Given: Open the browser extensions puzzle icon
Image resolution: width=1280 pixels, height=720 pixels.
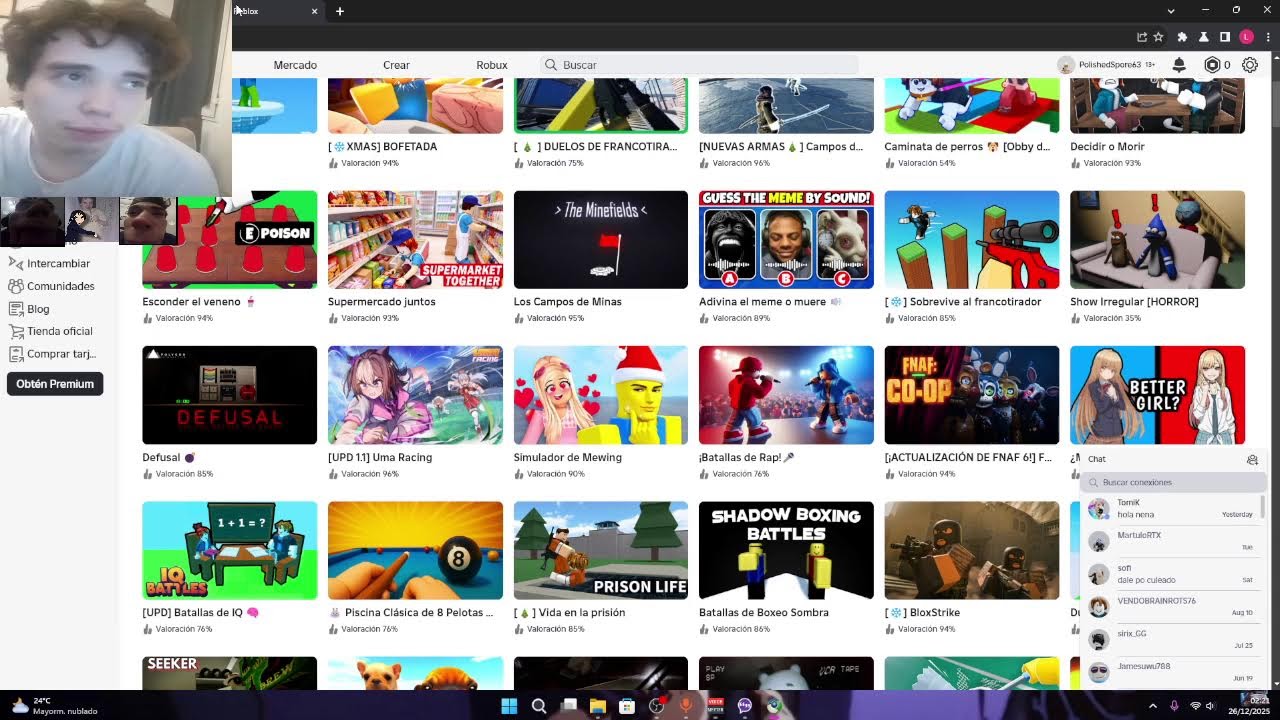Looking at the screenshot, I should [1182, 37].
